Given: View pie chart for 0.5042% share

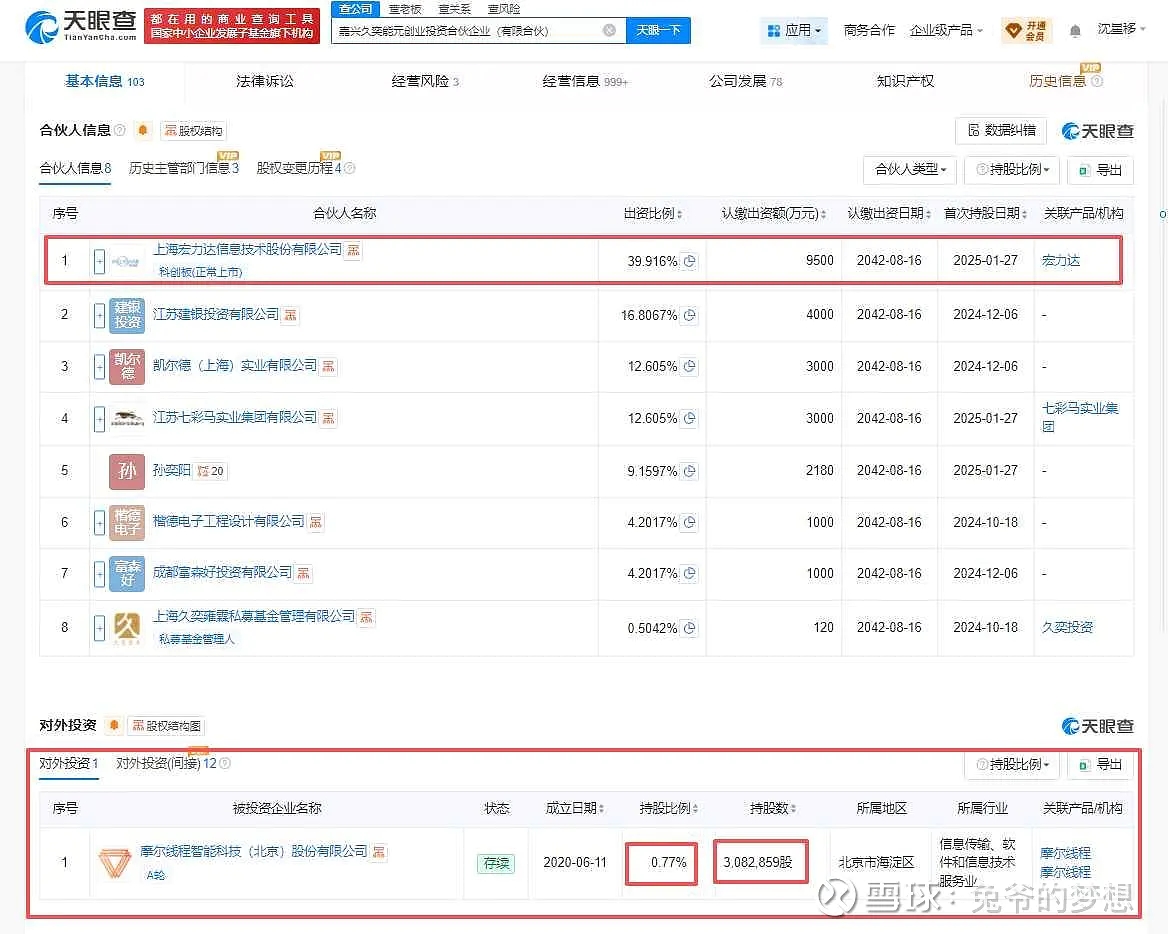Looking at the screenshot, I should pos(690,628).
